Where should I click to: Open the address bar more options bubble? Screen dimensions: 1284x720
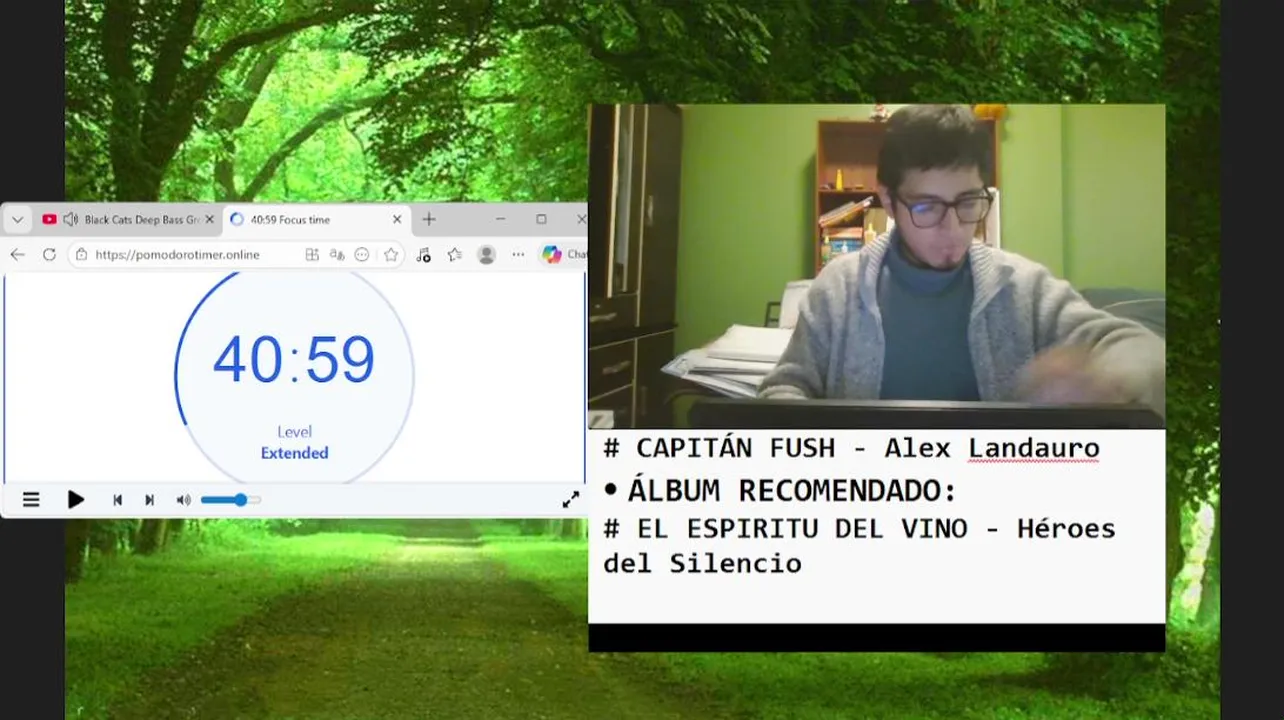pos(362,255)
